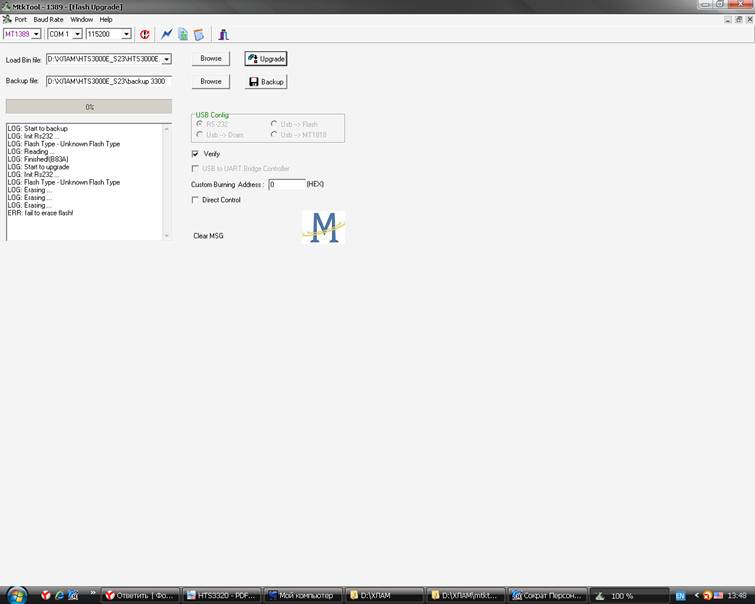Open the Baud Rate menu
Viewport: 755px width, 604px height.
(48, 19)
